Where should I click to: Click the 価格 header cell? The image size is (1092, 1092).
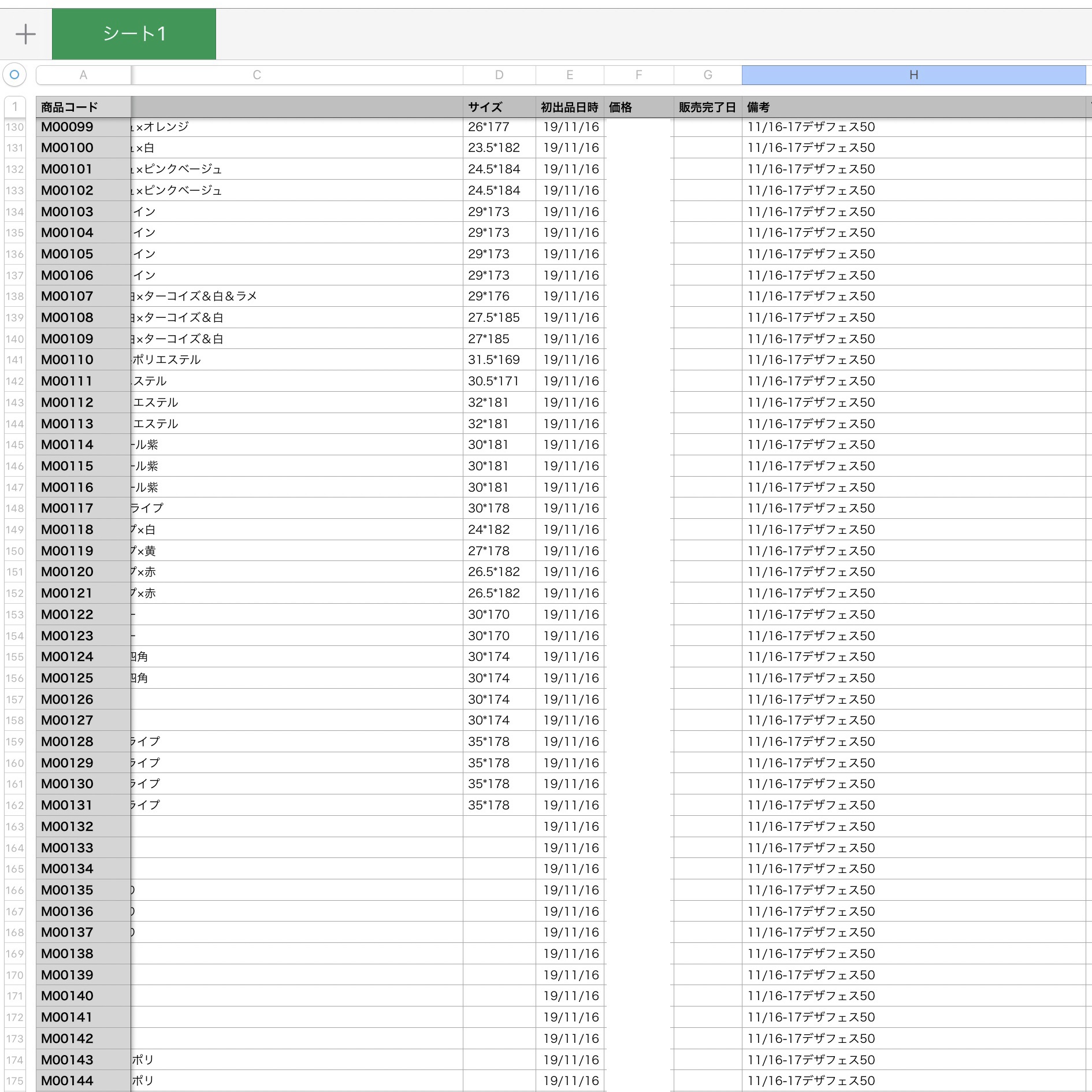click(x=639, y=107)
